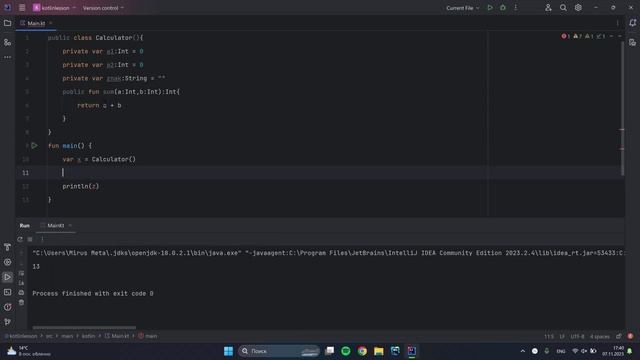Screen dimensions: 640x360
Task: Select the Run panel title label
Action: (24, 226)
